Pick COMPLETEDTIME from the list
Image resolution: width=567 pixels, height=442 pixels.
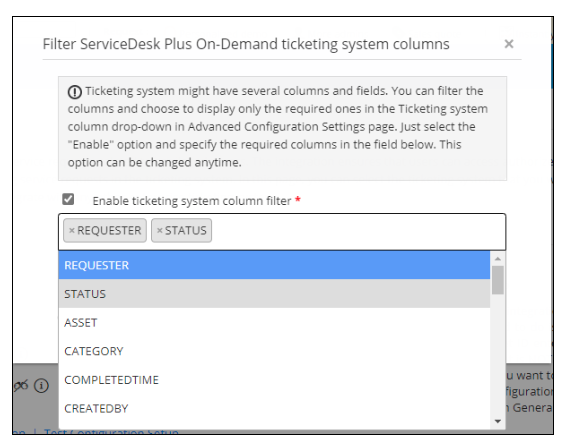click(274, 380)
